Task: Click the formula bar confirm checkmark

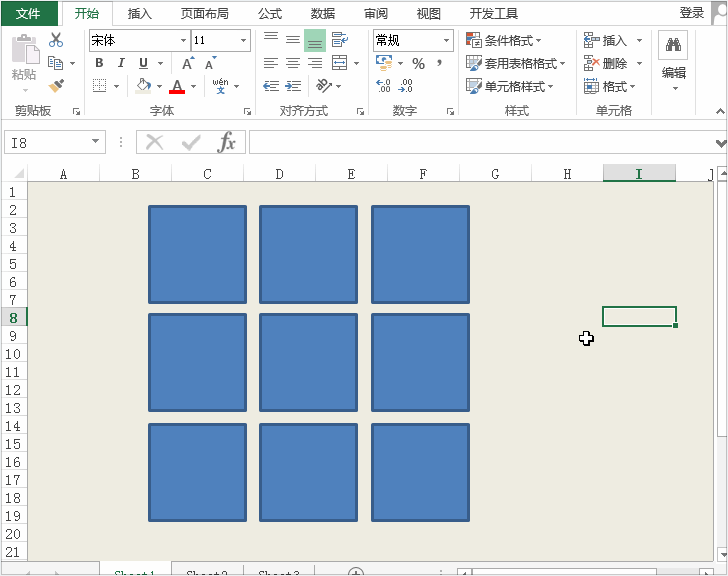Action: [191, 142]
